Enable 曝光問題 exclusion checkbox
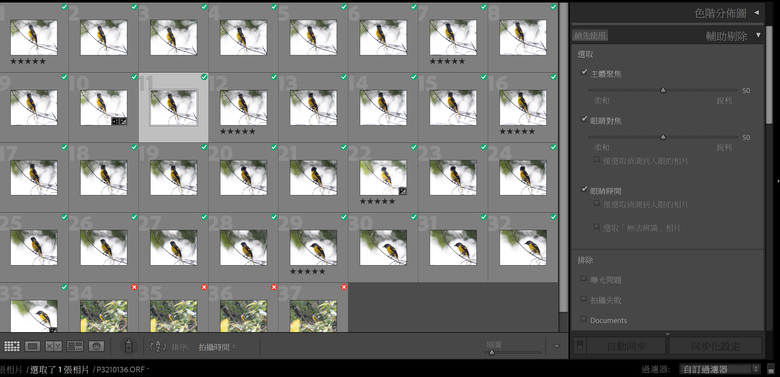Image resolution: width=780 pixels, height=377 pixels. tap(584, 279)
